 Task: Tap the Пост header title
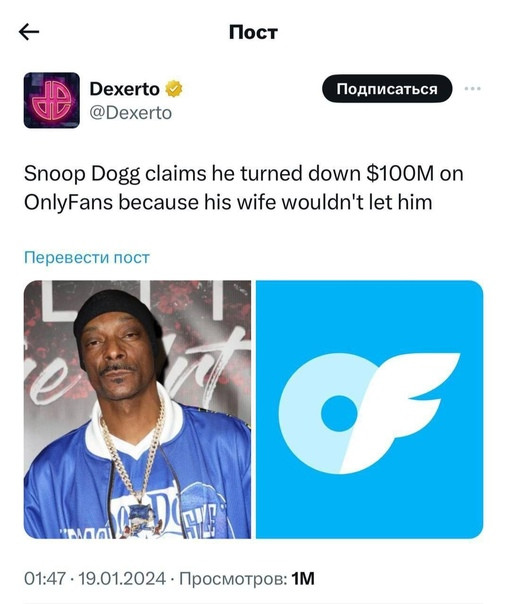[x=253, y=32]
